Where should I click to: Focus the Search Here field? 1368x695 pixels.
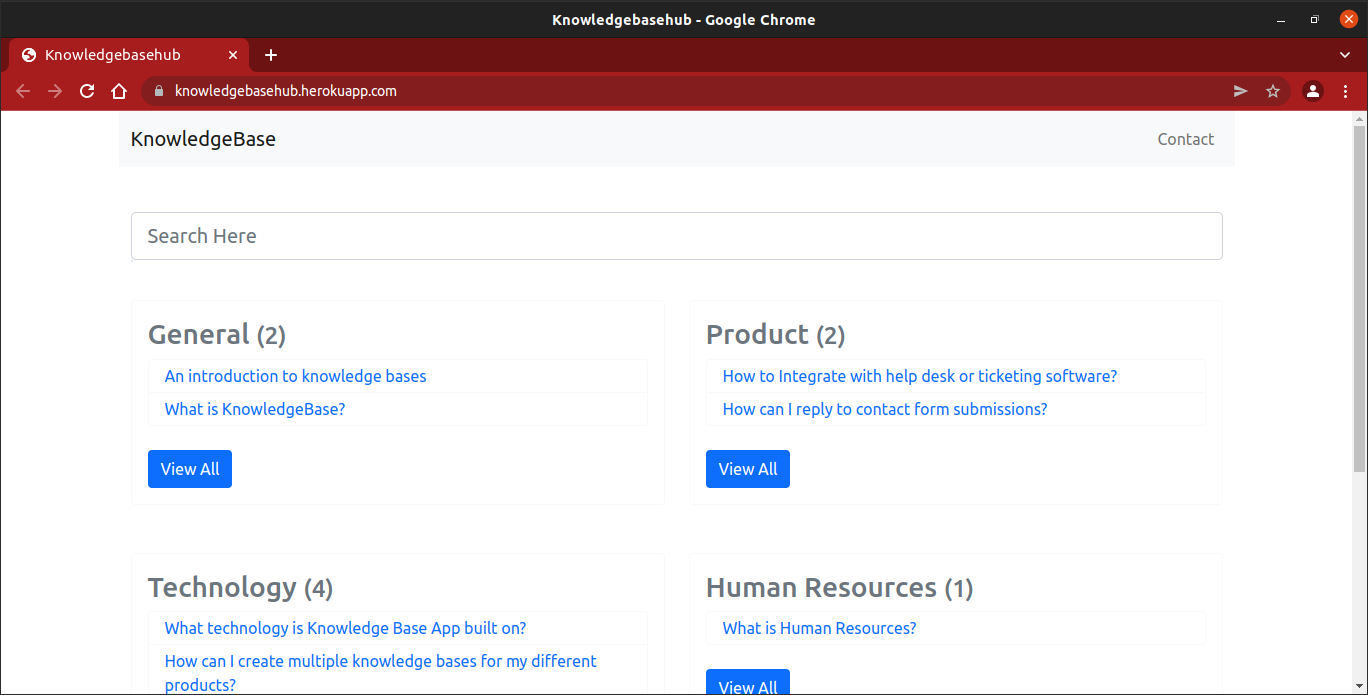pos(677,236)
